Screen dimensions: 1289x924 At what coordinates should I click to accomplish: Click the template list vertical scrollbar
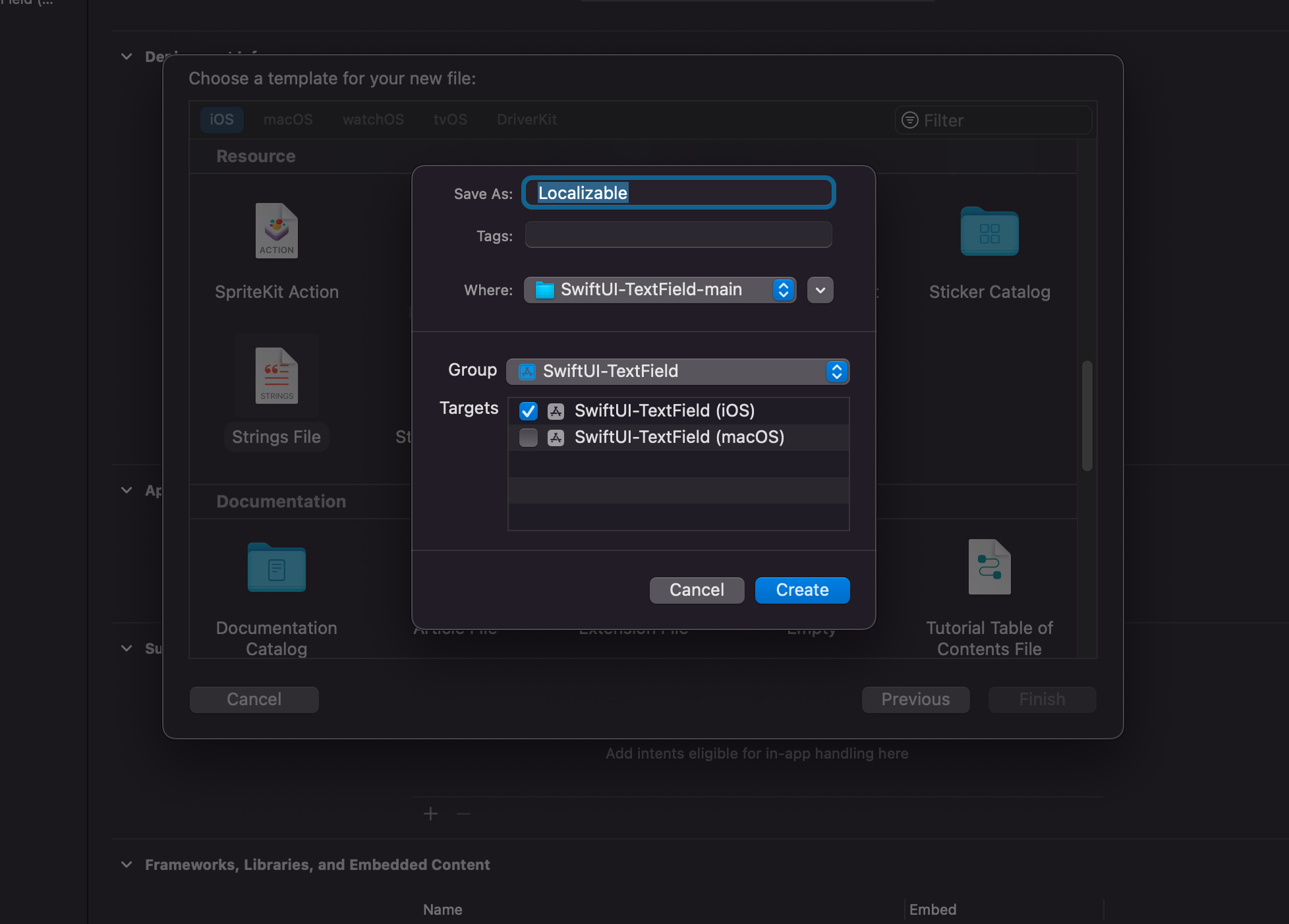click(1087, 415)
